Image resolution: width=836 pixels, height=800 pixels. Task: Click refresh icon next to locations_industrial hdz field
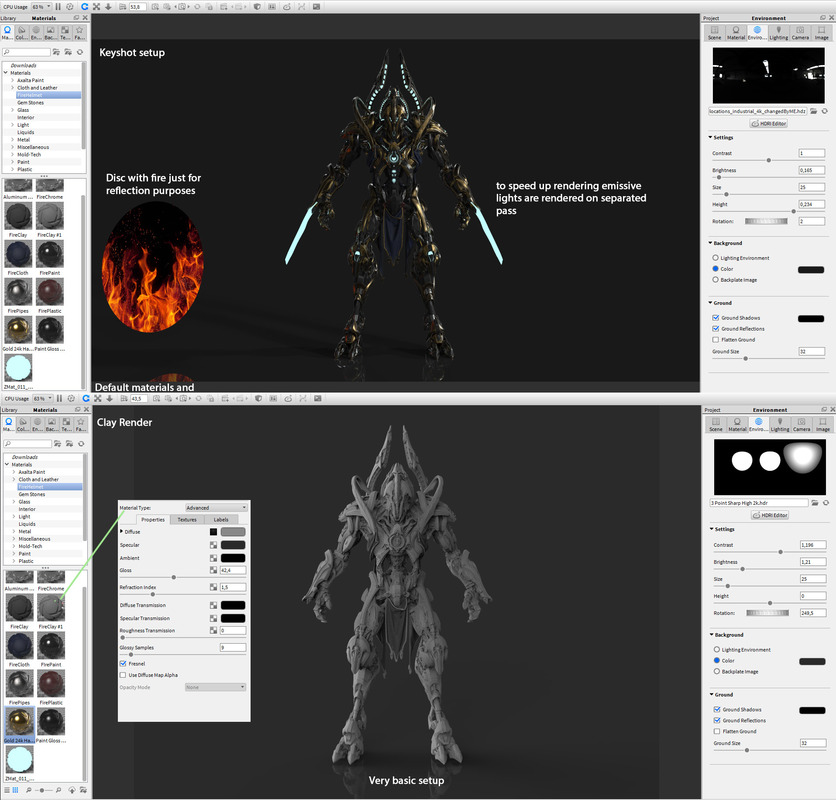824,111
